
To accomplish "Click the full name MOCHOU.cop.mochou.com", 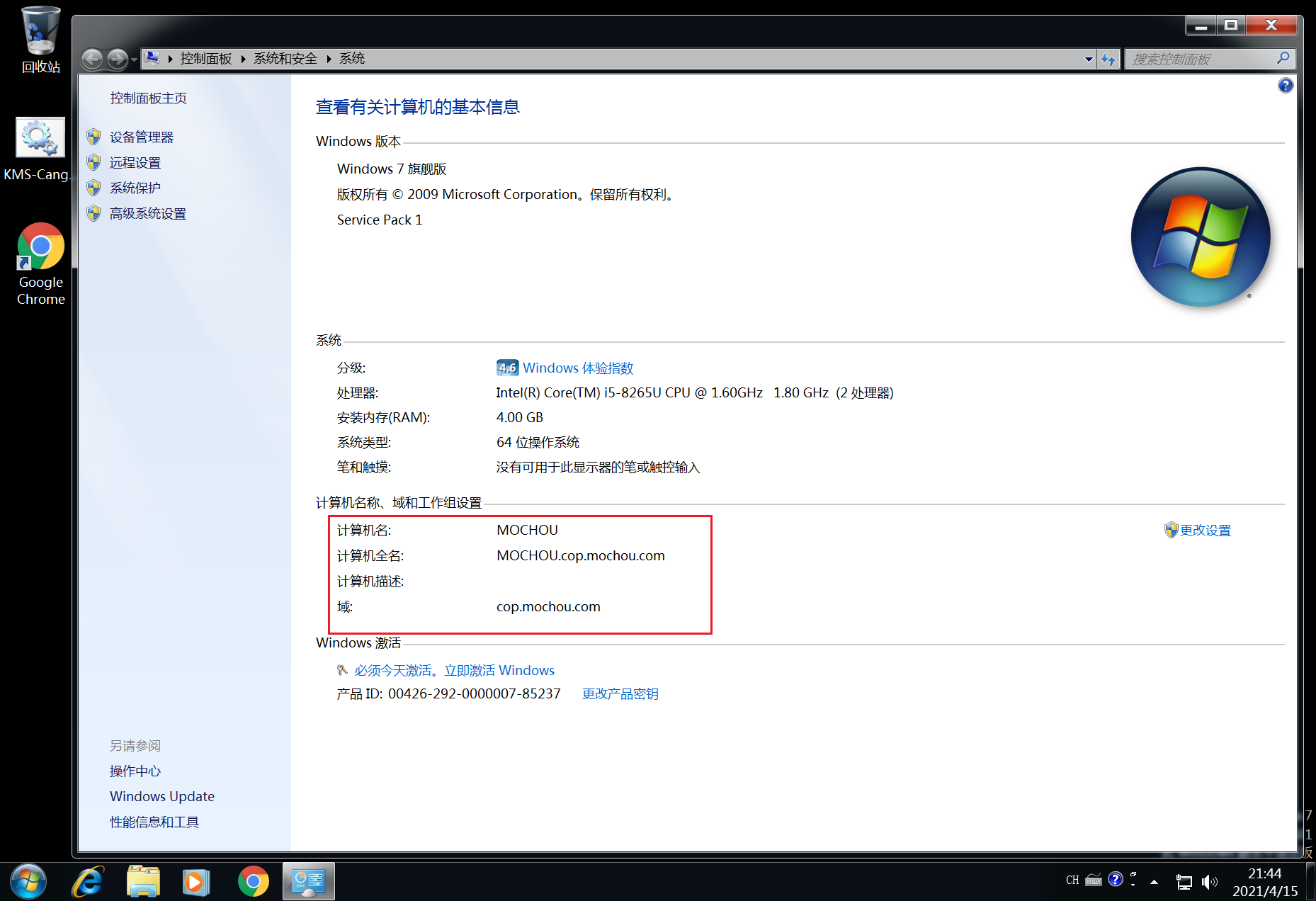I will 581,556.
